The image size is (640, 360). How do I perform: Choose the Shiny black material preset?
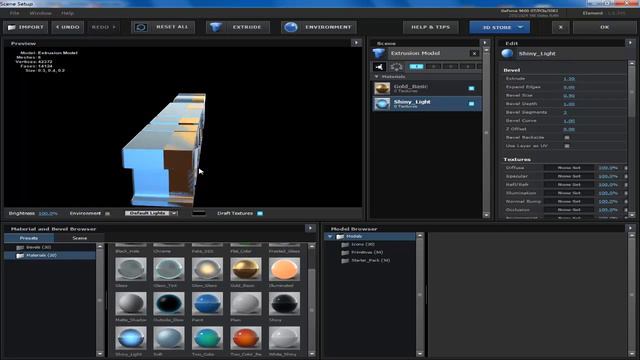tap(284, 303)
